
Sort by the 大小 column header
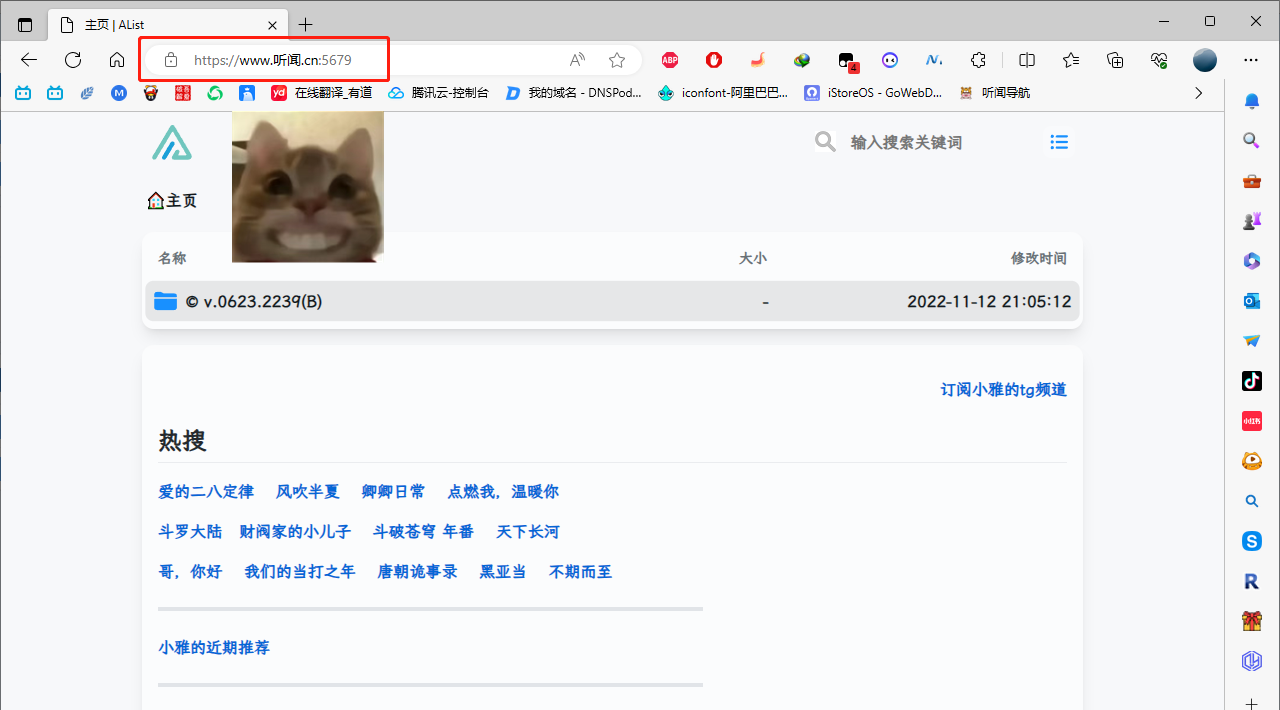coord(753,258)
